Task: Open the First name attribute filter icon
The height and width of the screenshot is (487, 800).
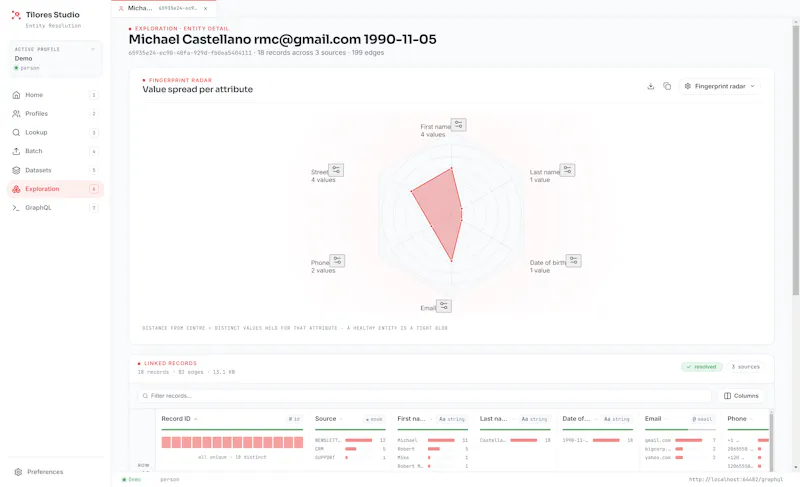Action: coord(459,124)
